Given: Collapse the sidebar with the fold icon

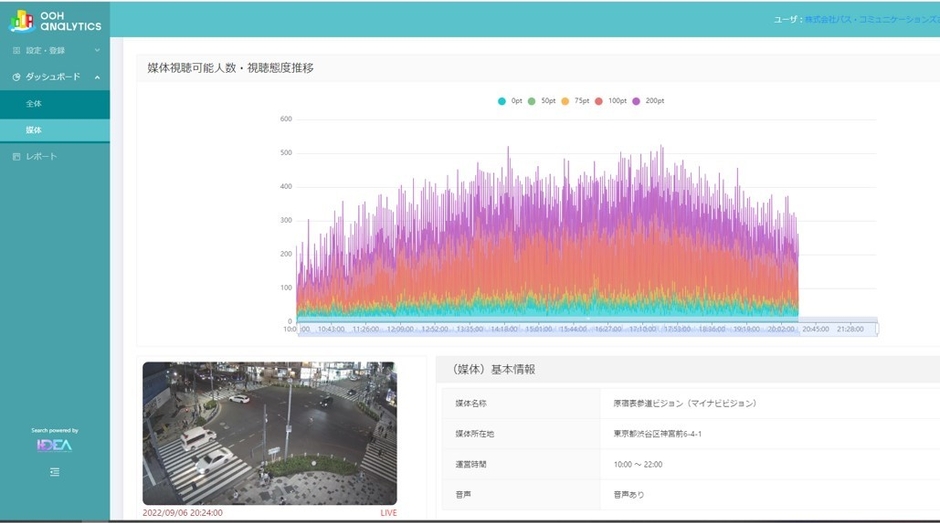Looking at the screenshot, I should [54, 472].
